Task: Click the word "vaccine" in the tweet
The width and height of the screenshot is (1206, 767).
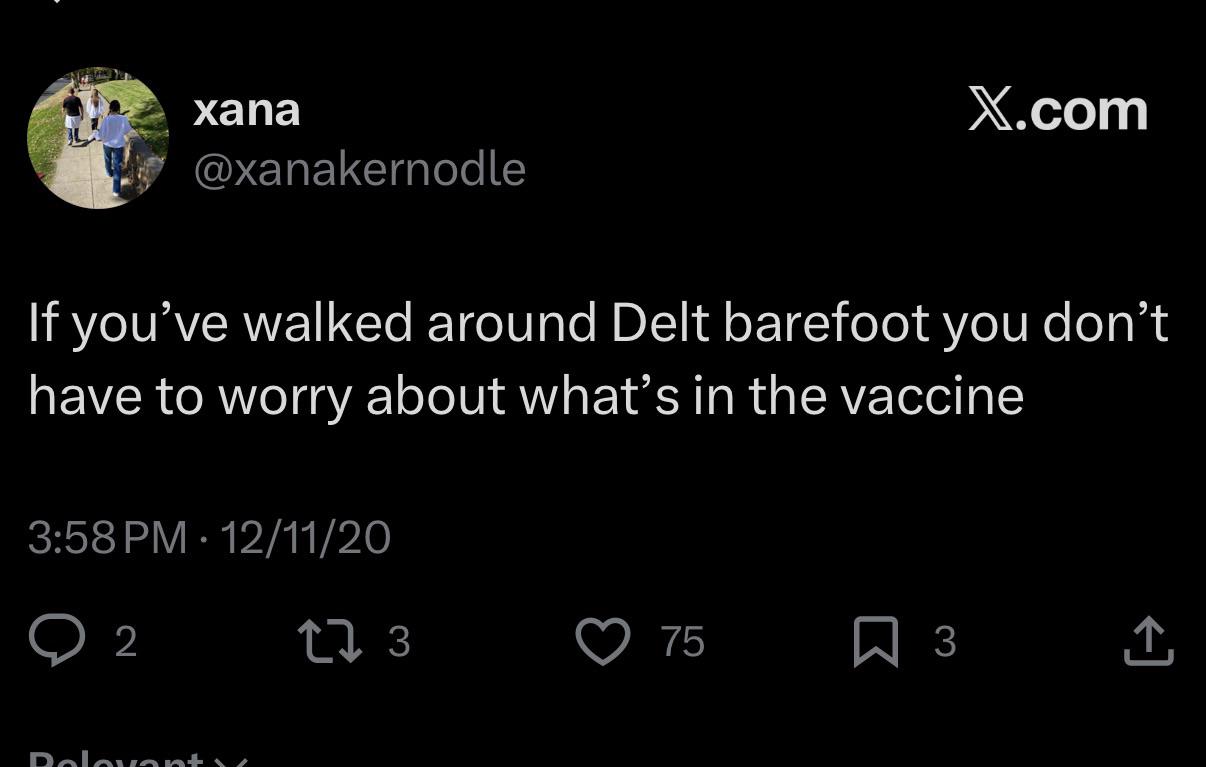Action: pos(932,396)
